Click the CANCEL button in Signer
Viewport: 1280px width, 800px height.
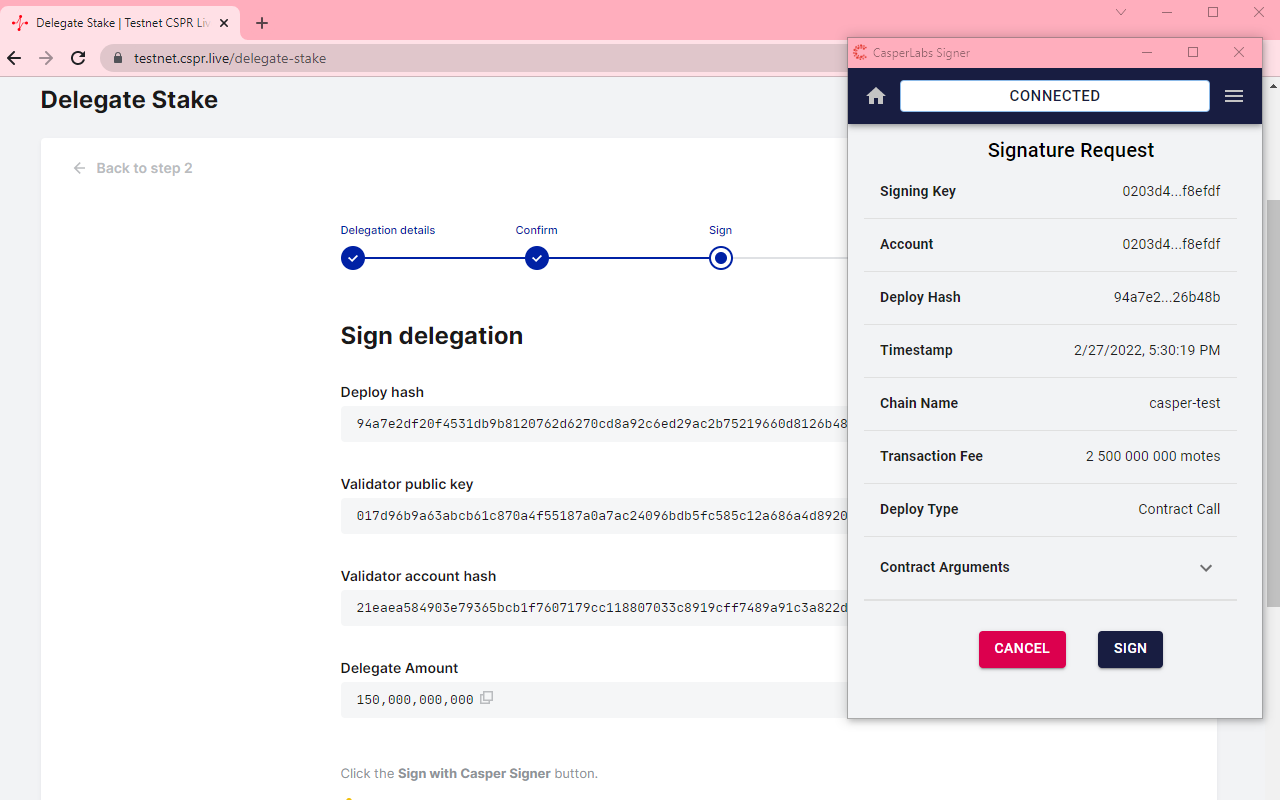tap(1022, 649)
